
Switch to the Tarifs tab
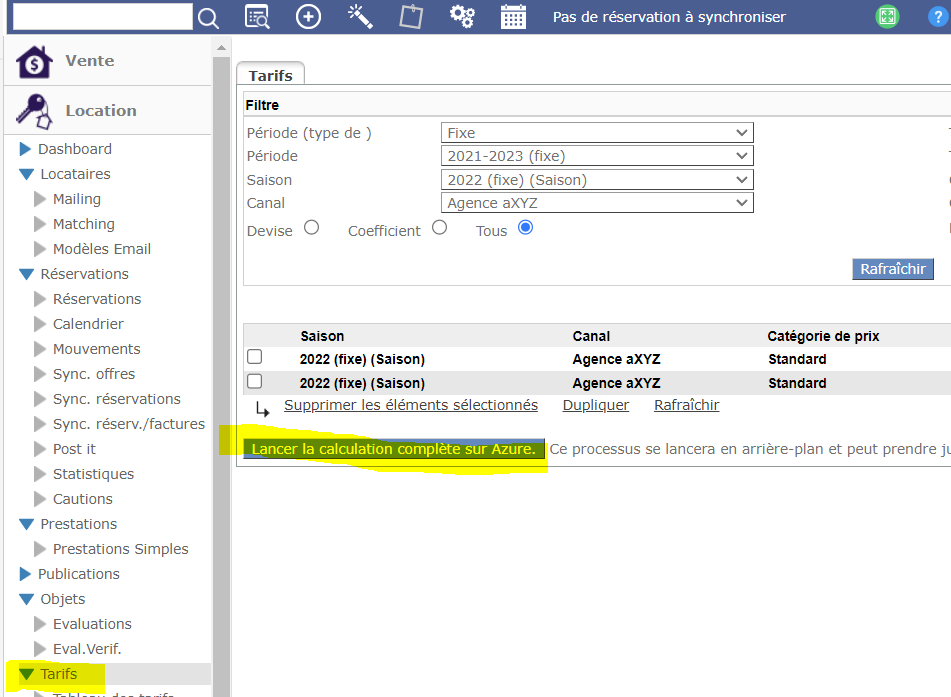[270, 75]
